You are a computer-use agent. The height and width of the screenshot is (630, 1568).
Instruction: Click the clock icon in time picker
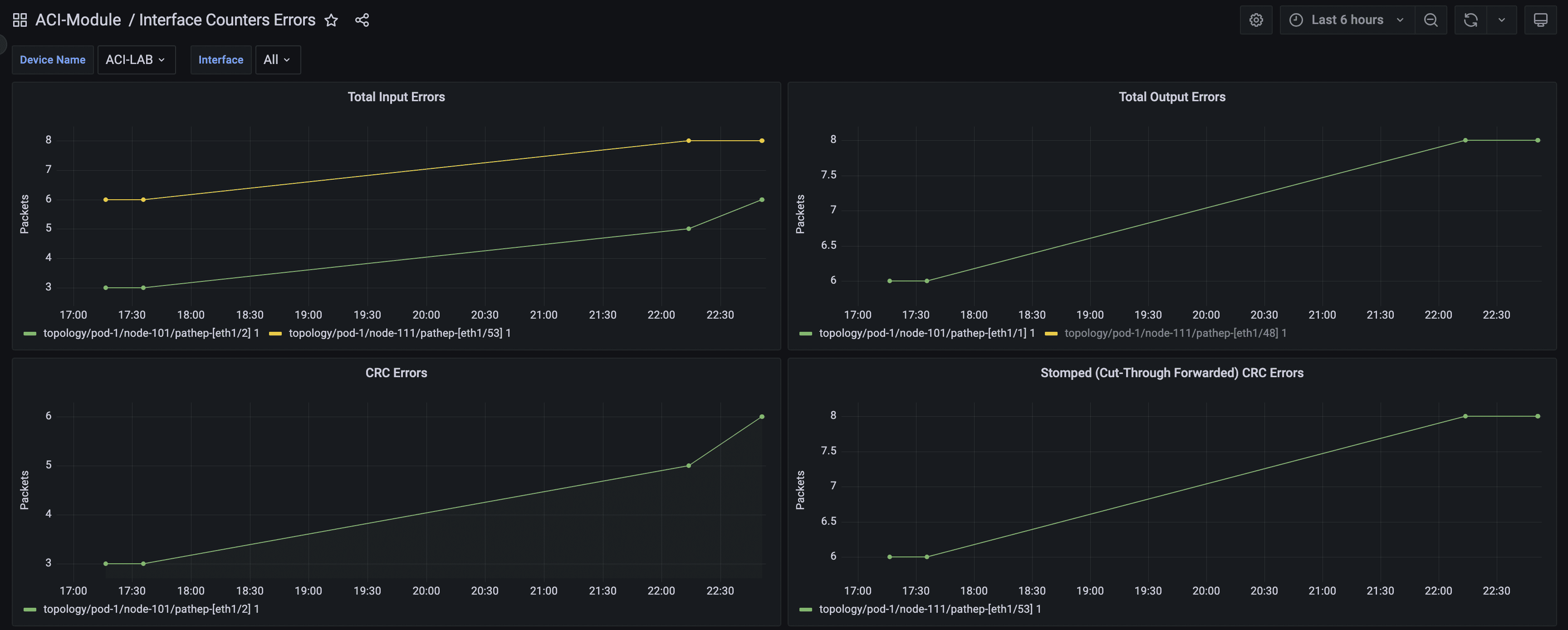pos(1296,20)
